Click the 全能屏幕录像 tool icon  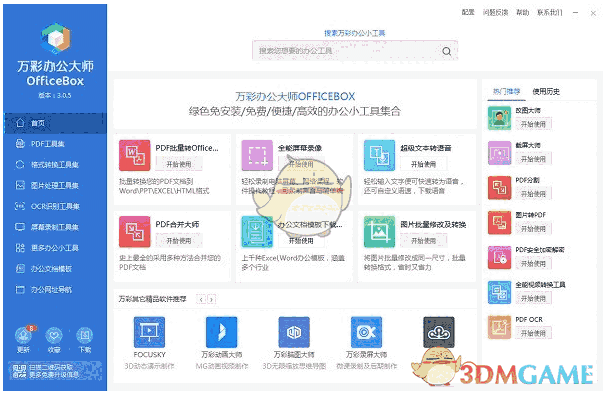tap(257, 155)
